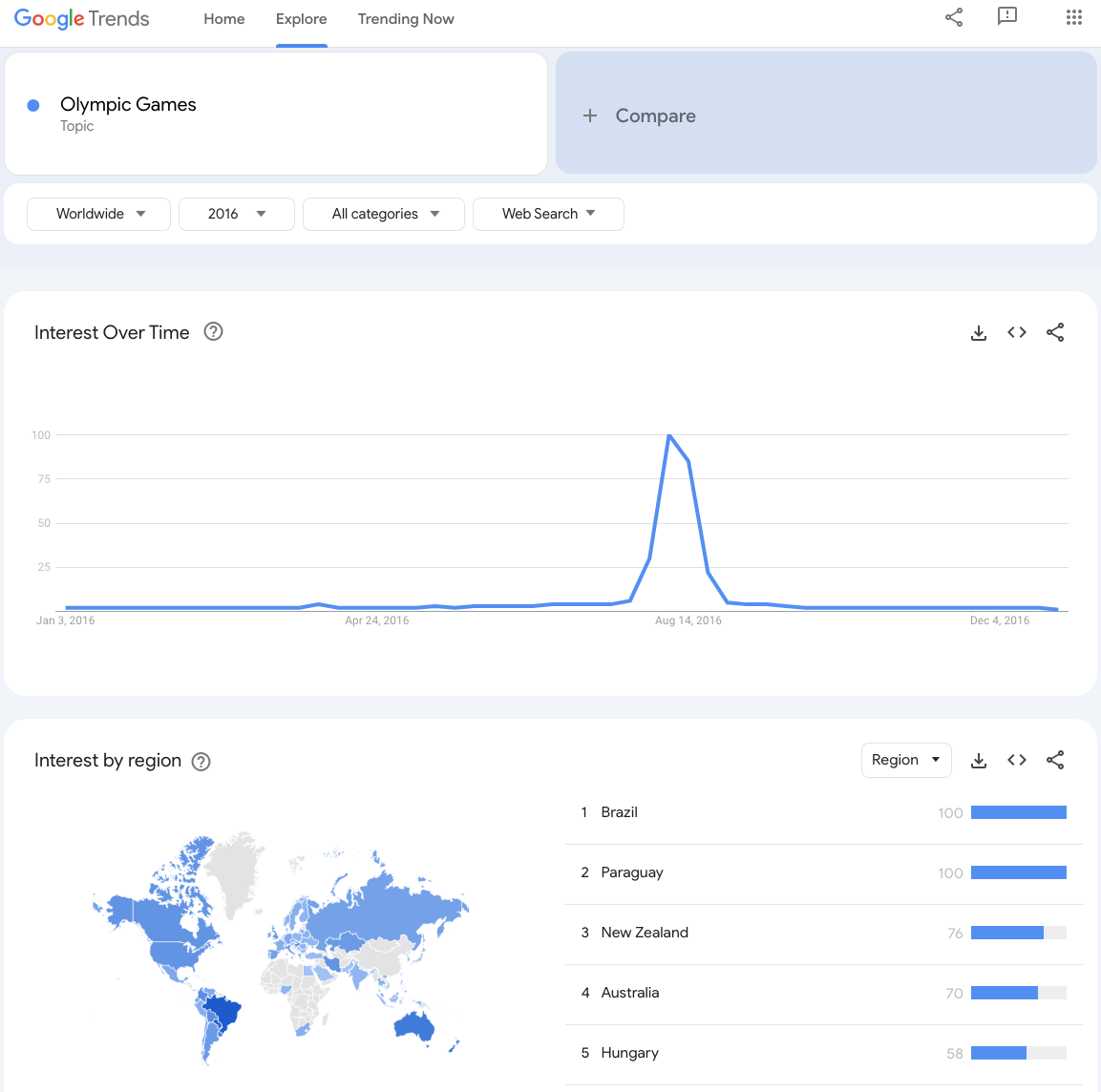Select Brazil in the region list

click(824, 812)
